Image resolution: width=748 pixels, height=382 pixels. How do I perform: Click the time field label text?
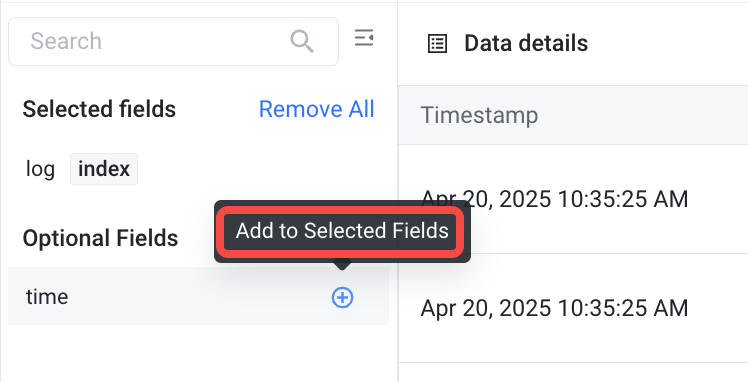point(47,297)
